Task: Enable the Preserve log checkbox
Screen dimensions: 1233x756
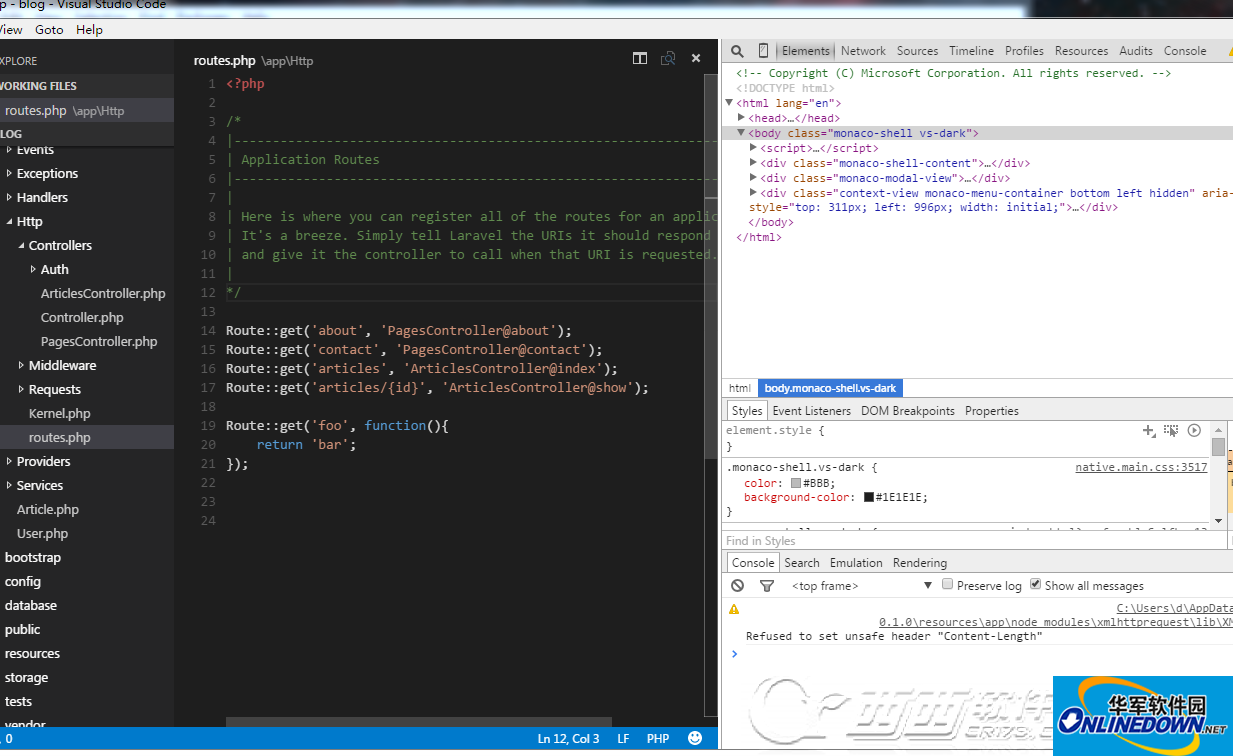Action: 947,584
